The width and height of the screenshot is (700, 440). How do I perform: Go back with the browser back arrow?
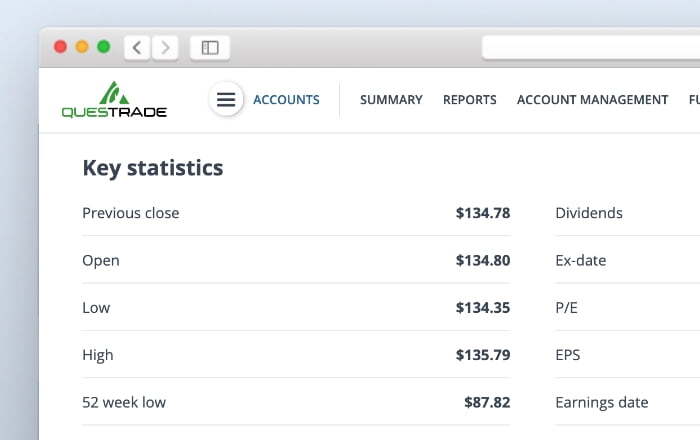(138, 47)
